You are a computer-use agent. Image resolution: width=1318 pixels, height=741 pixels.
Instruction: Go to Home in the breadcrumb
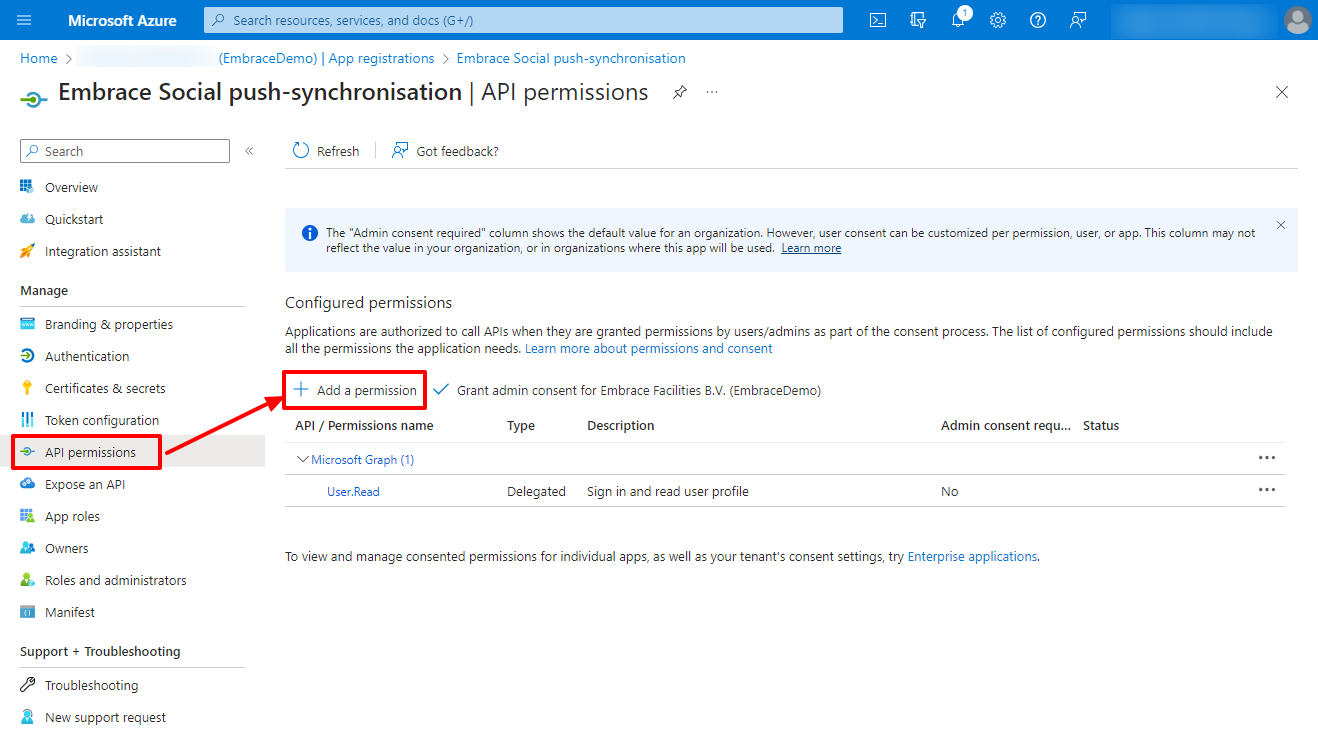[x=39, y=58]
